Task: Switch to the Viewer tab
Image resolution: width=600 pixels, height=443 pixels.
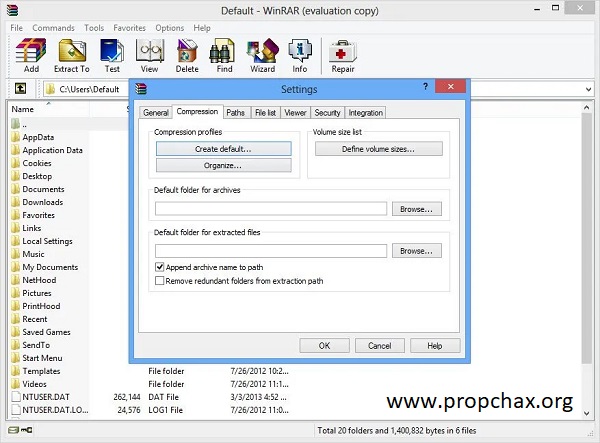Action: [x=295, y=112]
